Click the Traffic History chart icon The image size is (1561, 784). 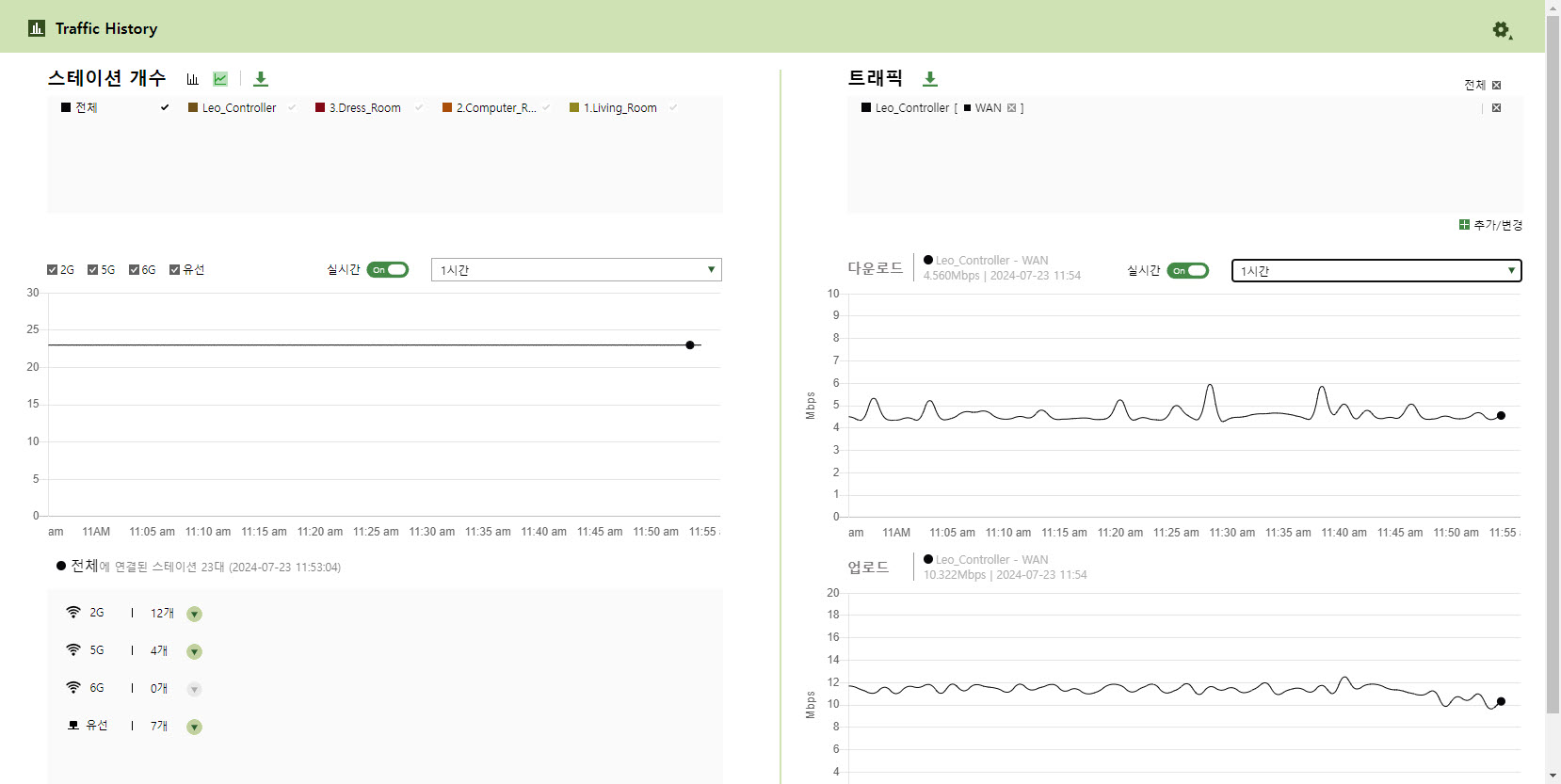37,28
